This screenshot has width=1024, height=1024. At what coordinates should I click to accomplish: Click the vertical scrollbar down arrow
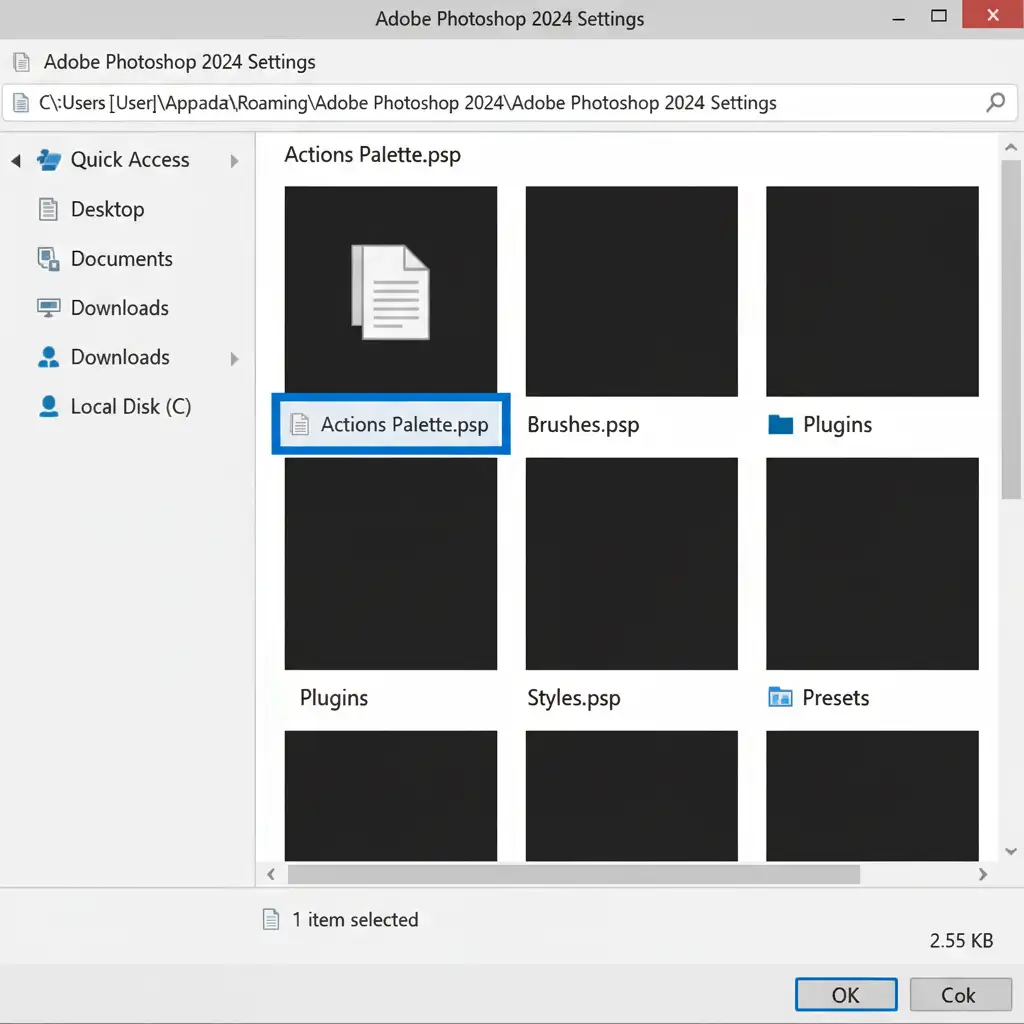click(x=1010, y=851)
